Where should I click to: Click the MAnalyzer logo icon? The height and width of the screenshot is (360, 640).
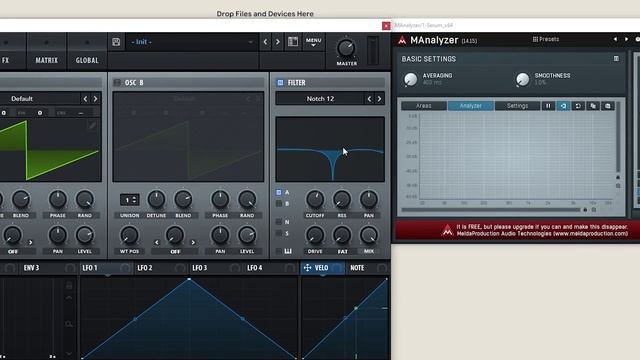[x=402, y=40]
